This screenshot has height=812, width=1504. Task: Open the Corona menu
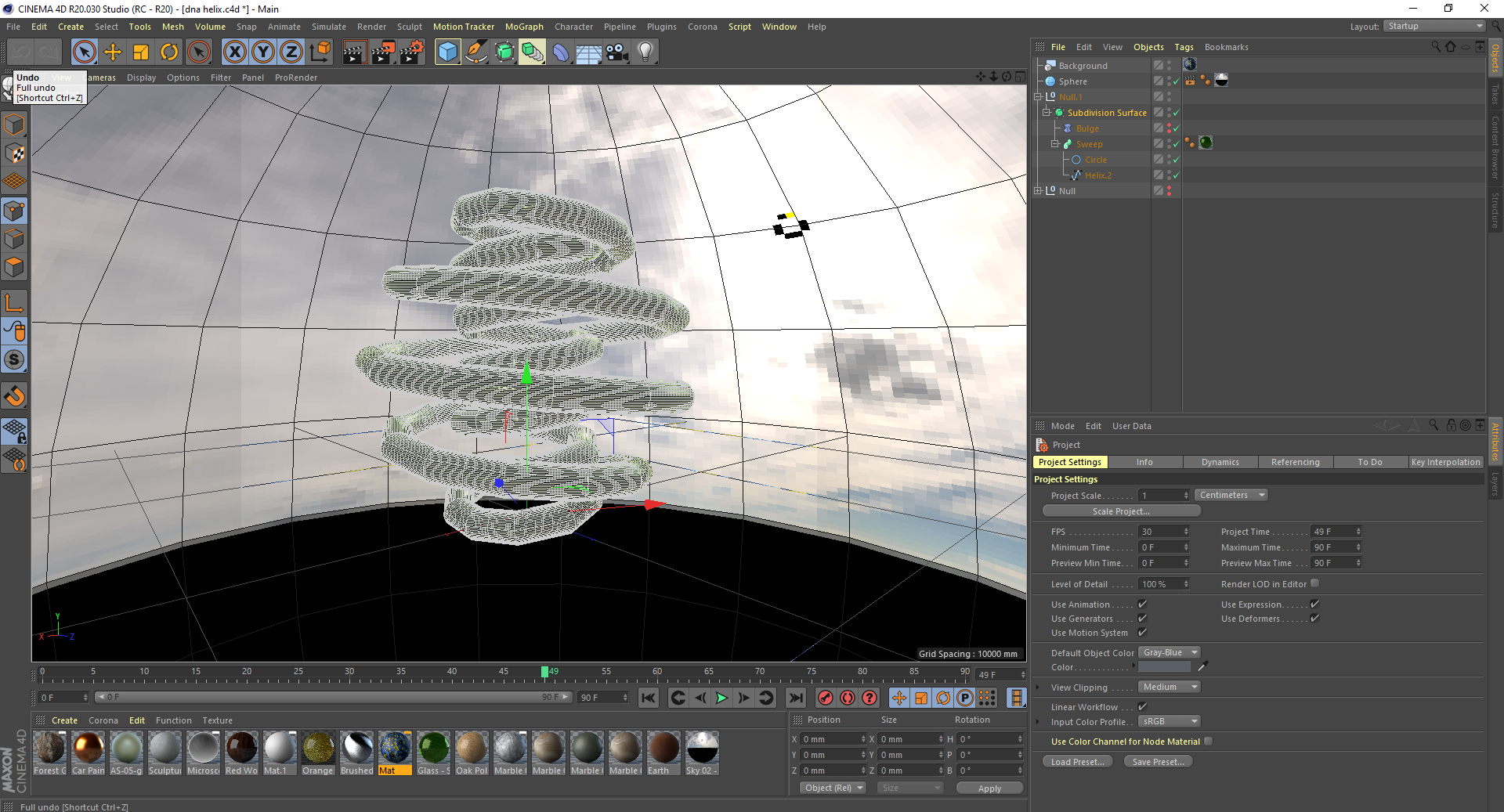click(703, 27)
